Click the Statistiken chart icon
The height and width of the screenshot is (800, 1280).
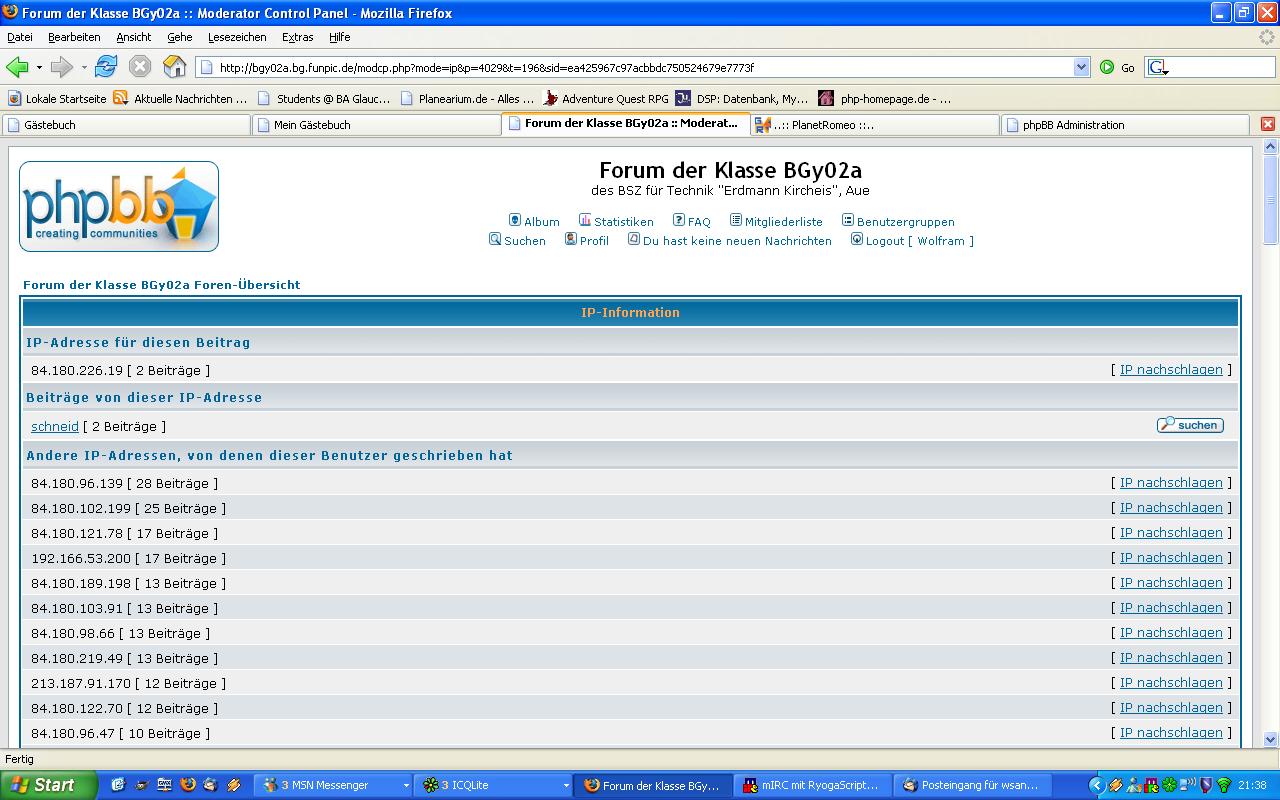tap(585, 221)
